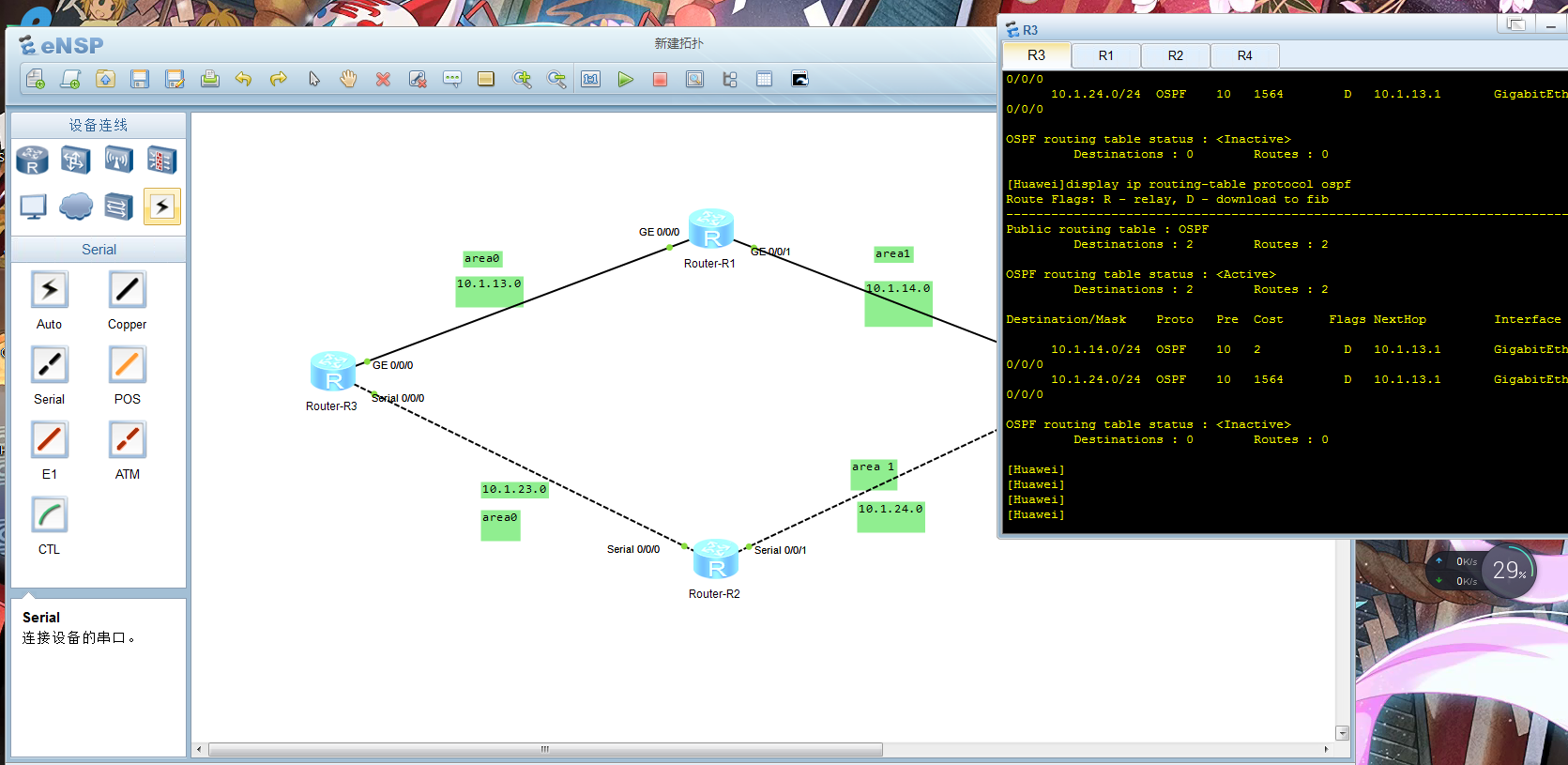Start devices with the green play button
The image size is (1568, 765).
coord(625,79)
